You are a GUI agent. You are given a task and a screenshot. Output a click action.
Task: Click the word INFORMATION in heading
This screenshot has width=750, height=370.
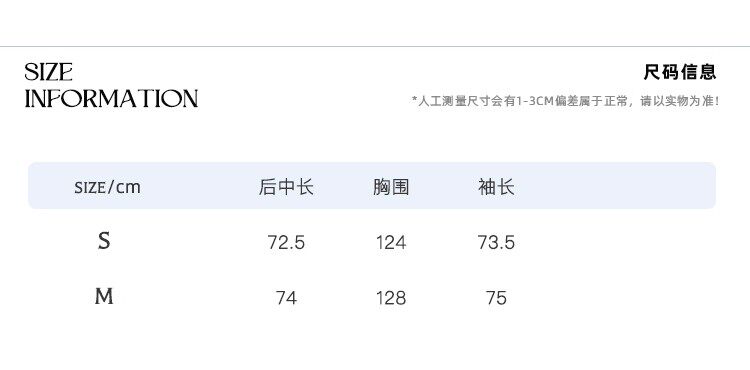point(111,98)
